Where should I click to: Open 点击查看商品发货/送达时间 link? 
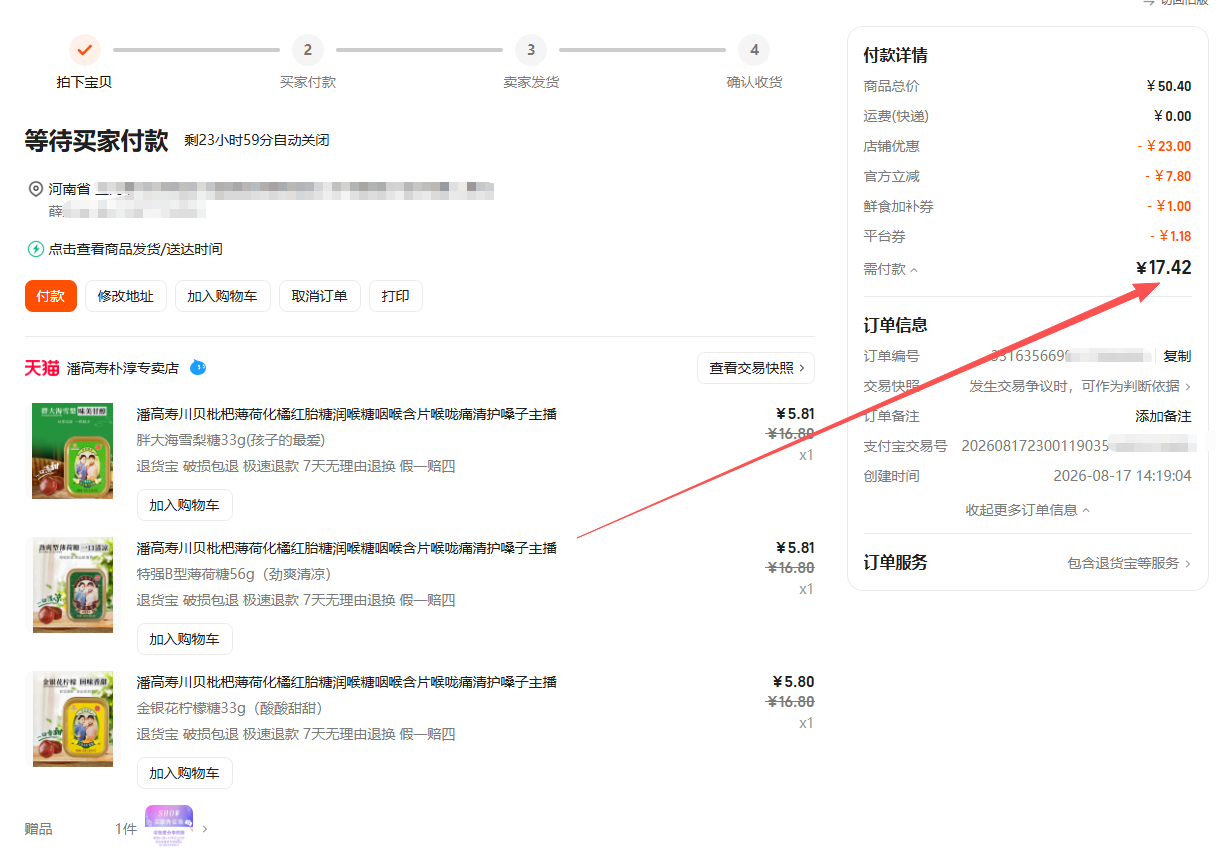(x=136, y=249)
